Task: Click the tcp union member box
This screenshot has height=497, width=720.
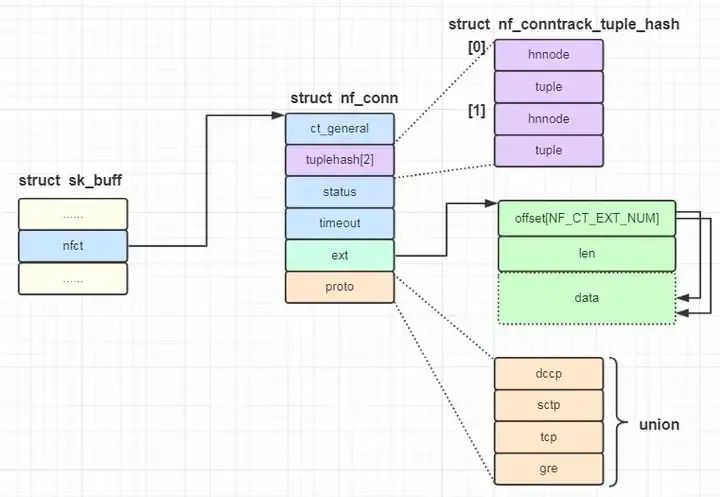Action: [x=549, y=436]
